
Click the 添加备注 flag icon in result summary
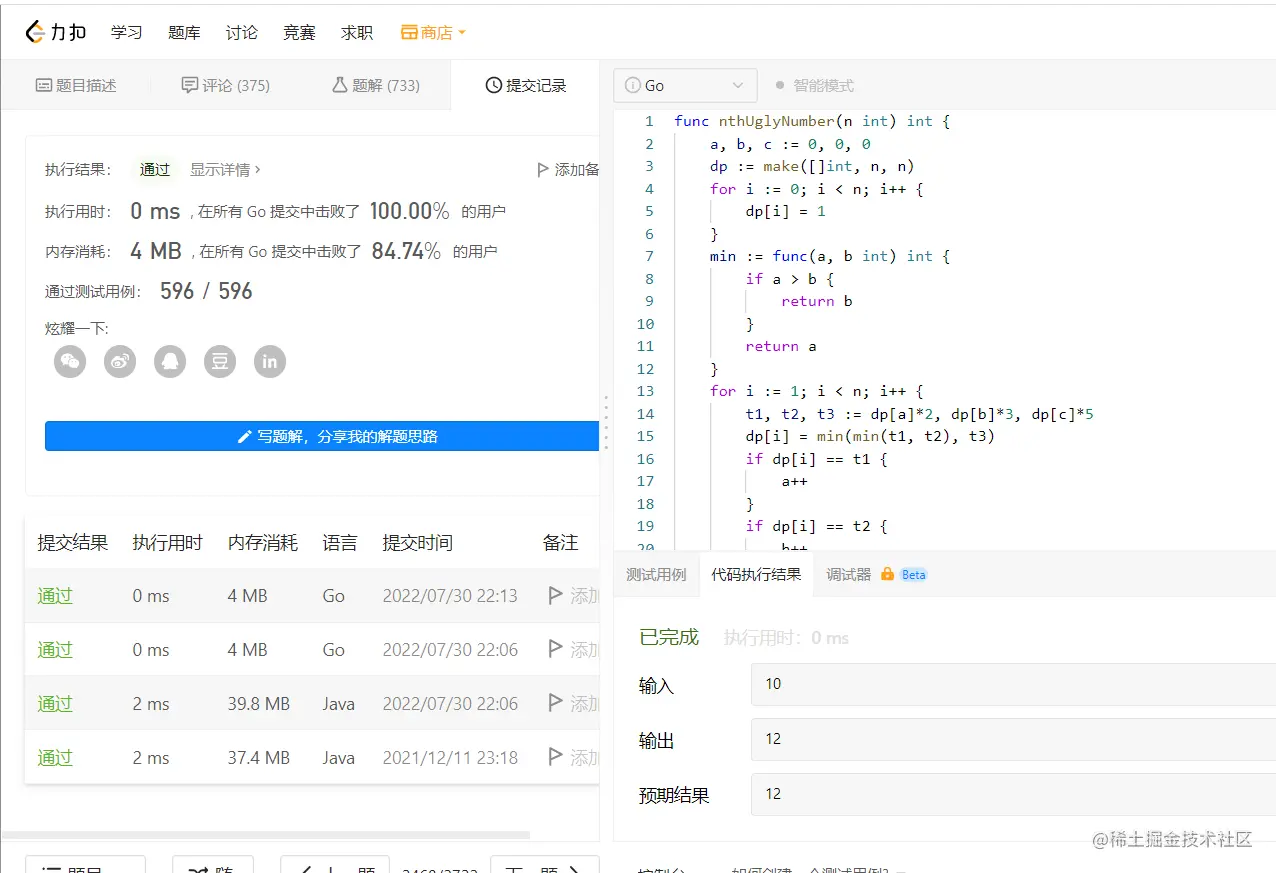tap(543, 170)
